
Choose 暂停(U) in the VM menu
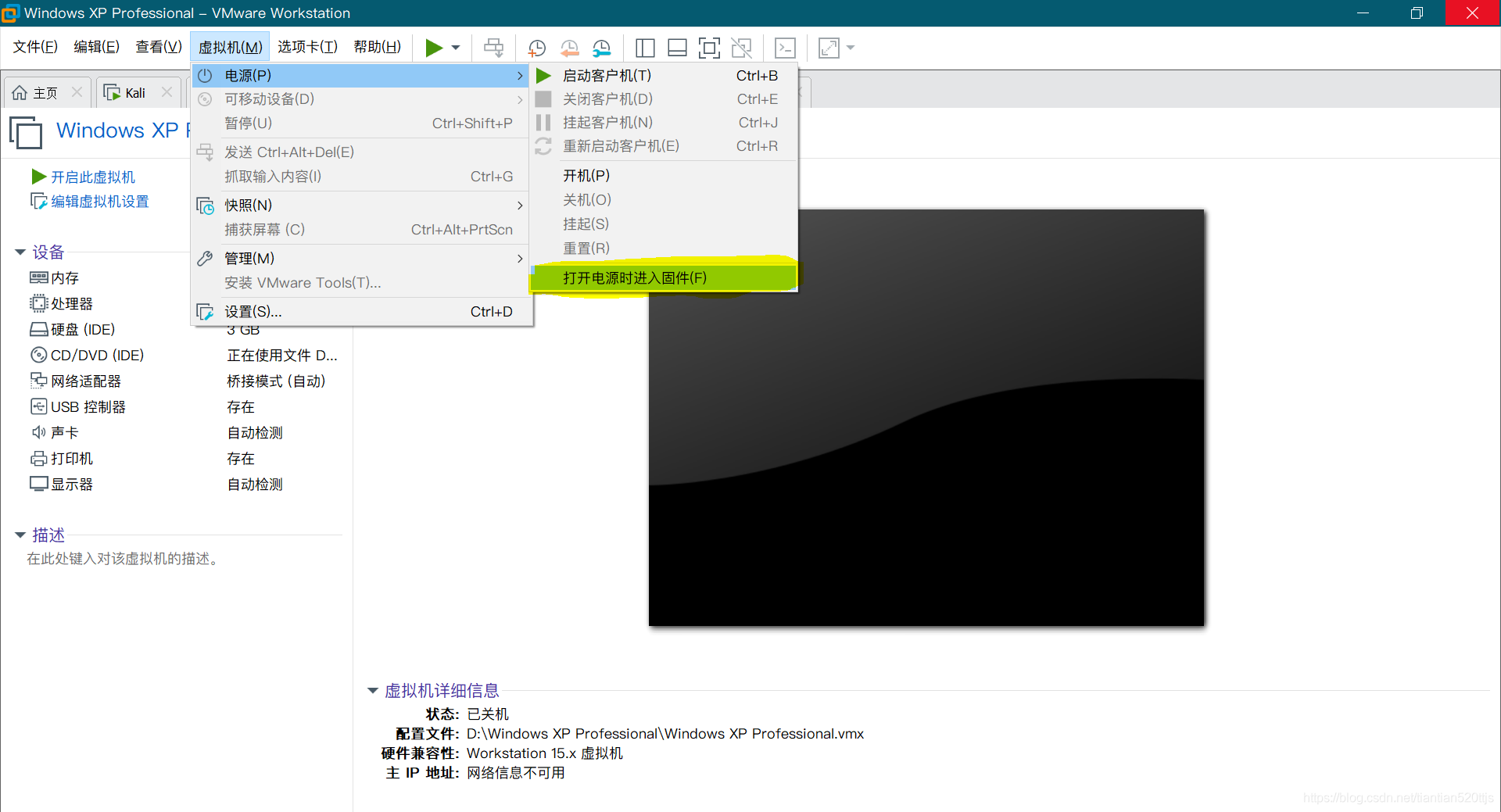click(360, 123)
